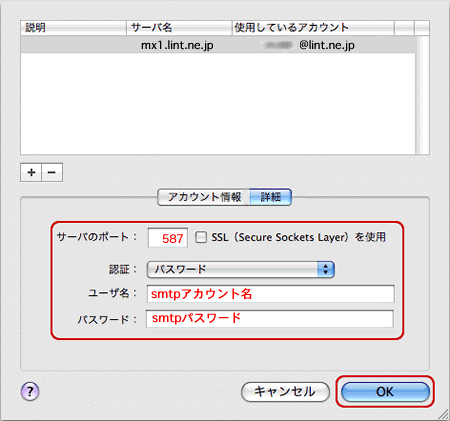Click the empty area of server list
Screen dimensions: 450x421
(218, 103)
